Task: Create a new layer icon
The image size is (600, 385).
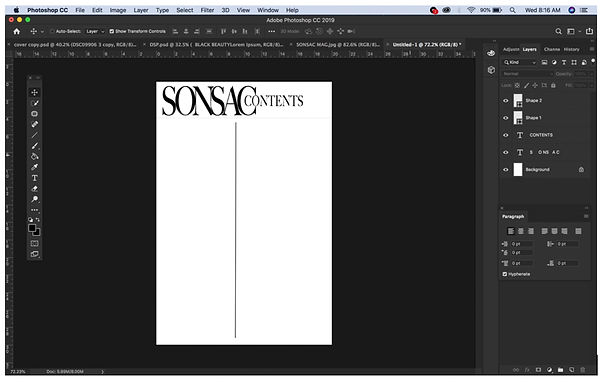Action: pos(571,370)
